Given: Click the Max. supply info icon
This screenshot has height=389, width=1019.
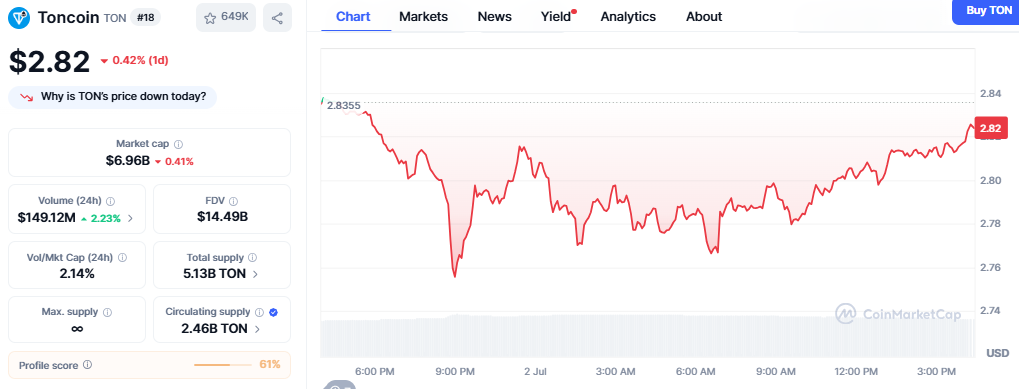Looking at the screenshot, I should tap(107, 312).
